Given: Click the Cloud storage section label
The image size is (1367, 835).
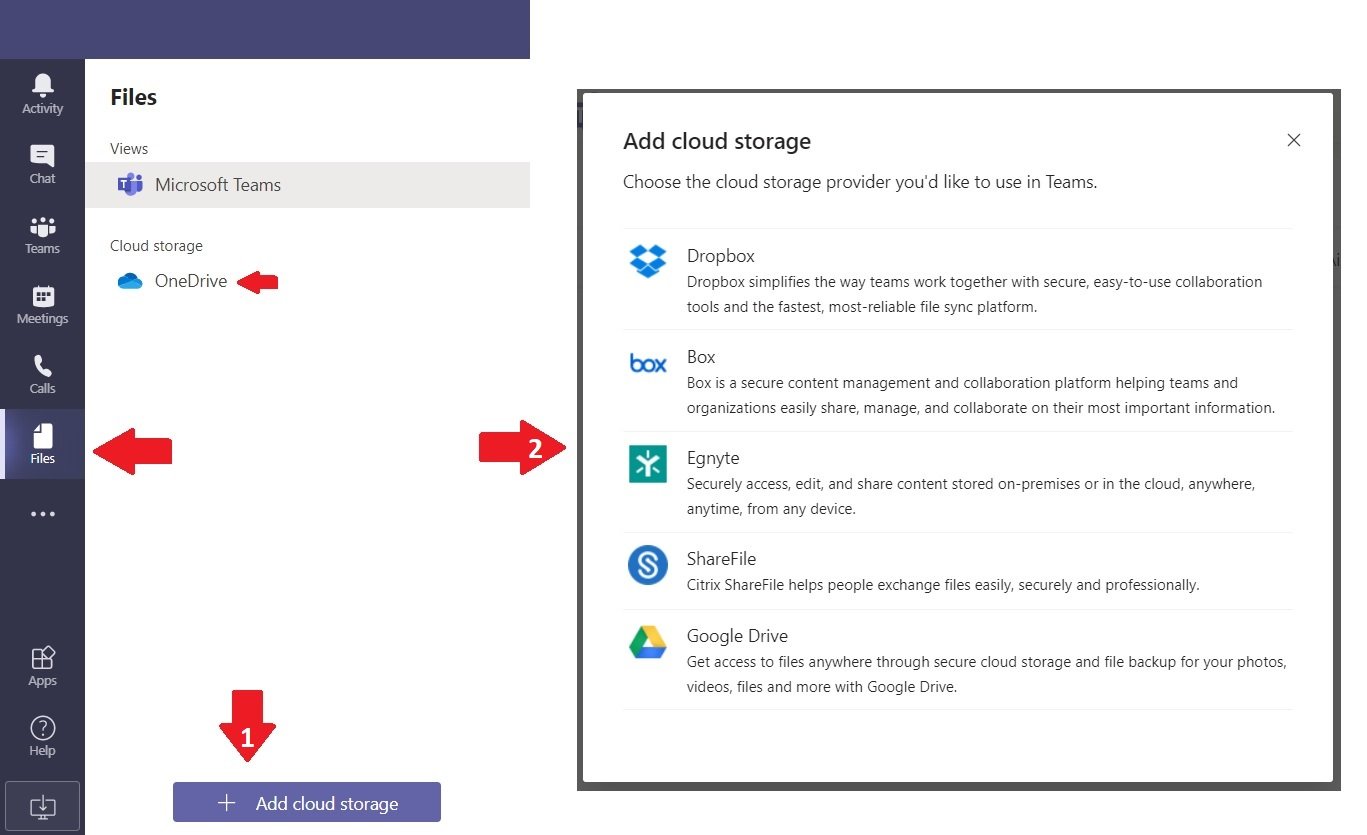Looking at the screenshot, I should 156,246.
